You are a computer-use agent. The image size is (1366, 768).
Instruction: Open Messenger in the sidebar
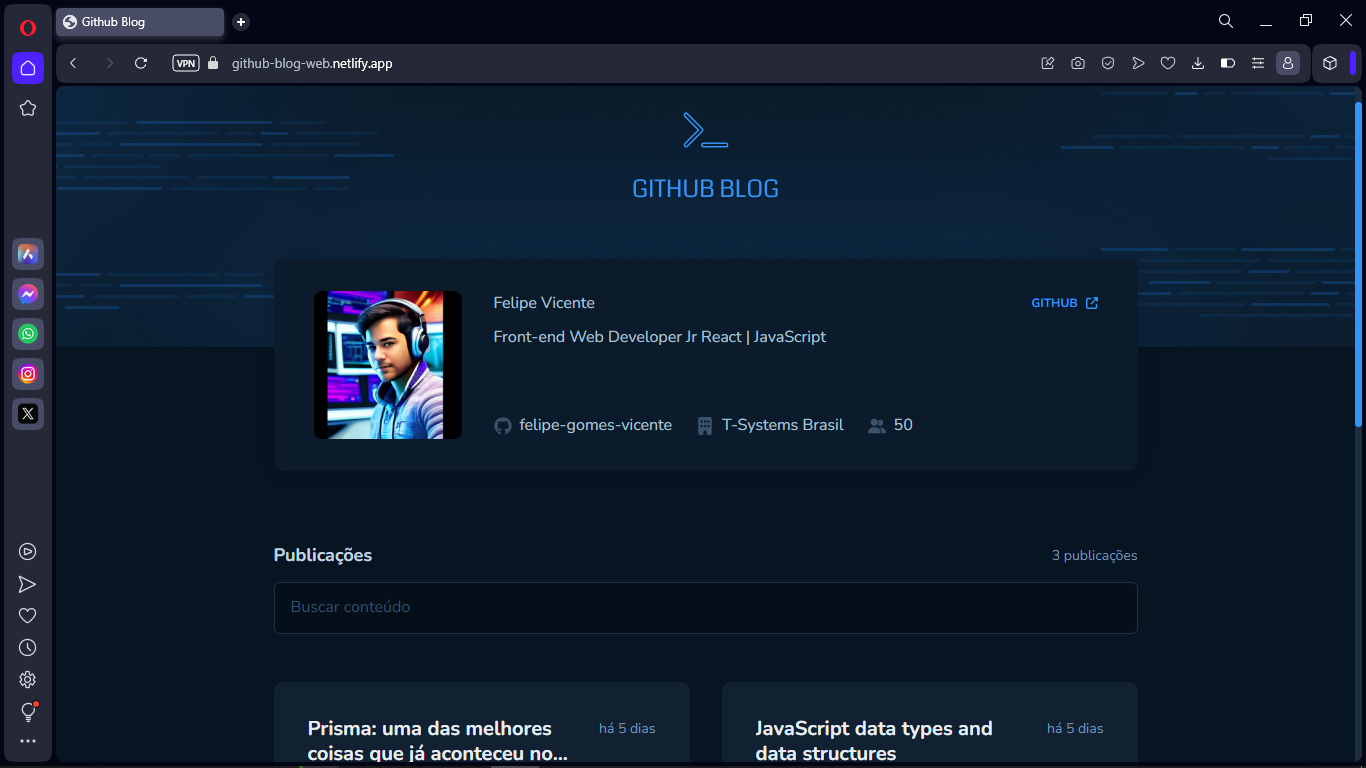click(x=28, y=294)
